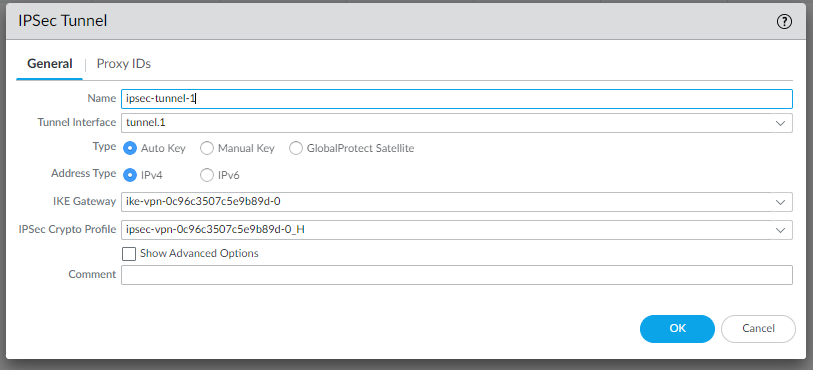Expand the Tunnel Interface dropdown arrow

tap(780, 123)
